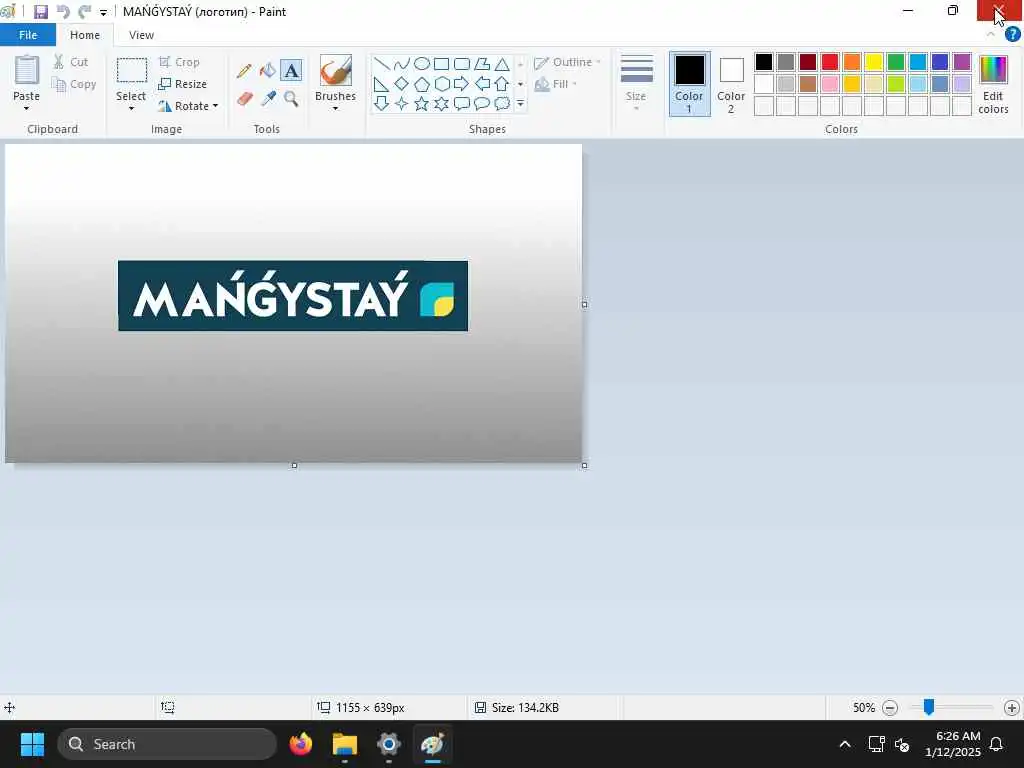
Task: Zoom in with the plus button
Action: pos(1012,707)
